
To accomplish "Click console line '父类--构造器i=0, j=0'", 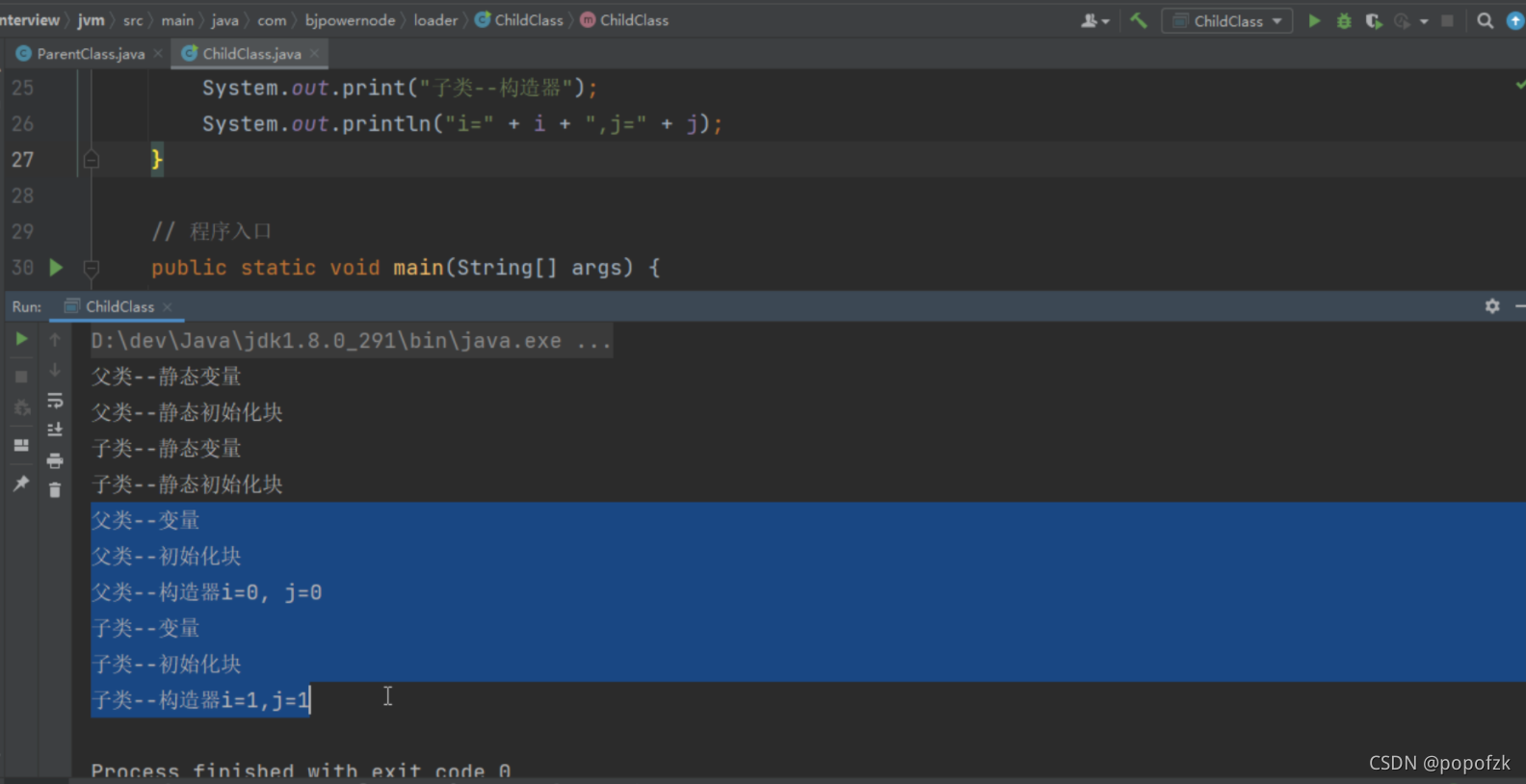I will [x=206, y=592].
